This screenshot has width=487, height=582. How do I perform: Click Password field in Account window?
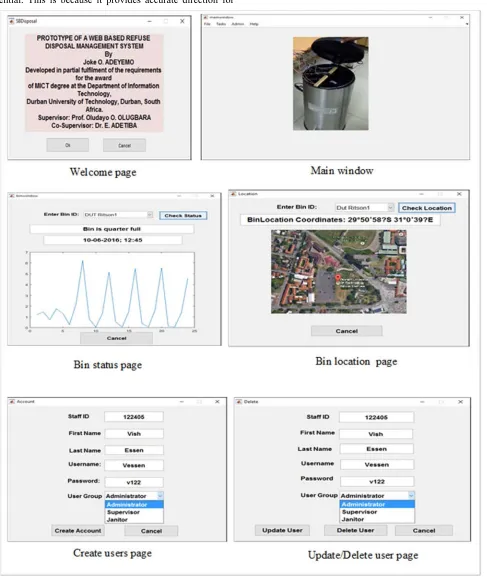(134, 482)
